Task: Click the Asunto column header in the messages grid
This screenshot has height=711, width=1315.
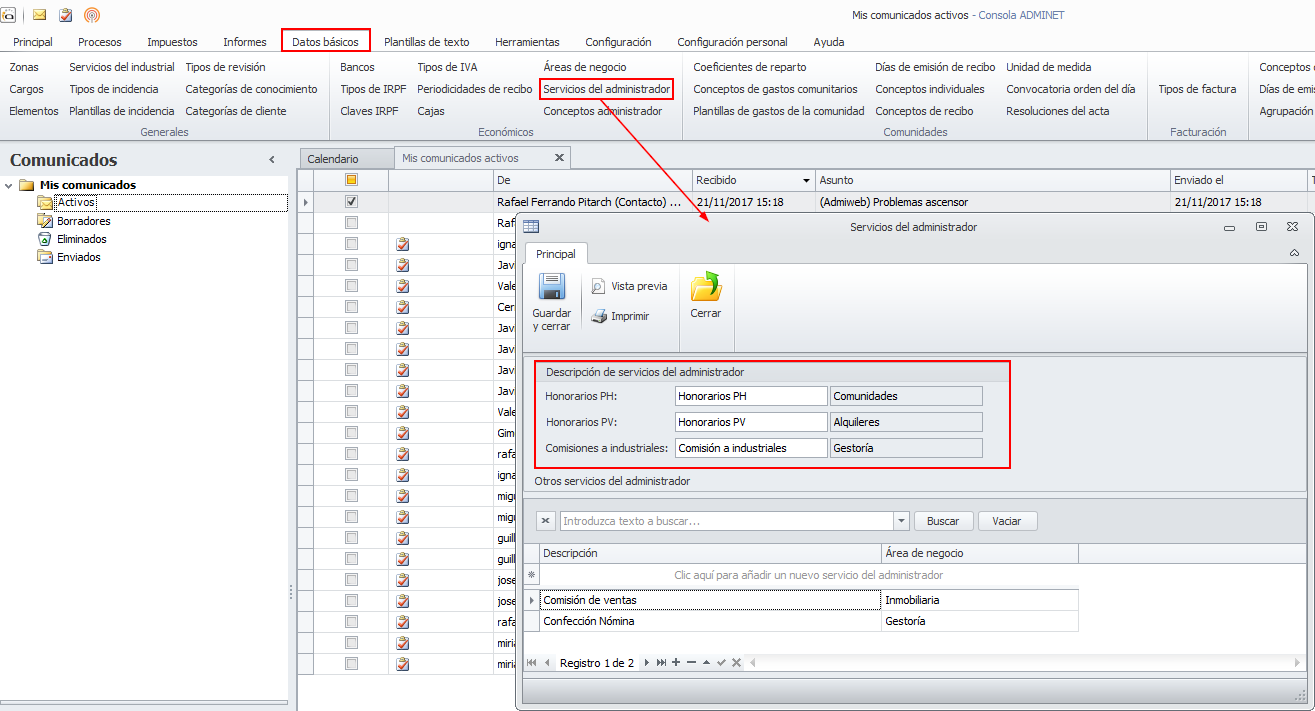Action: pyautogui.click(x=992, y=180)
